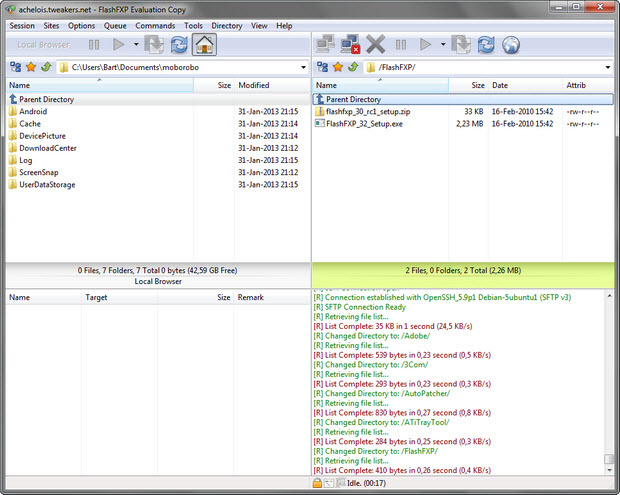Click the local pane pause button

pos(94,45)
